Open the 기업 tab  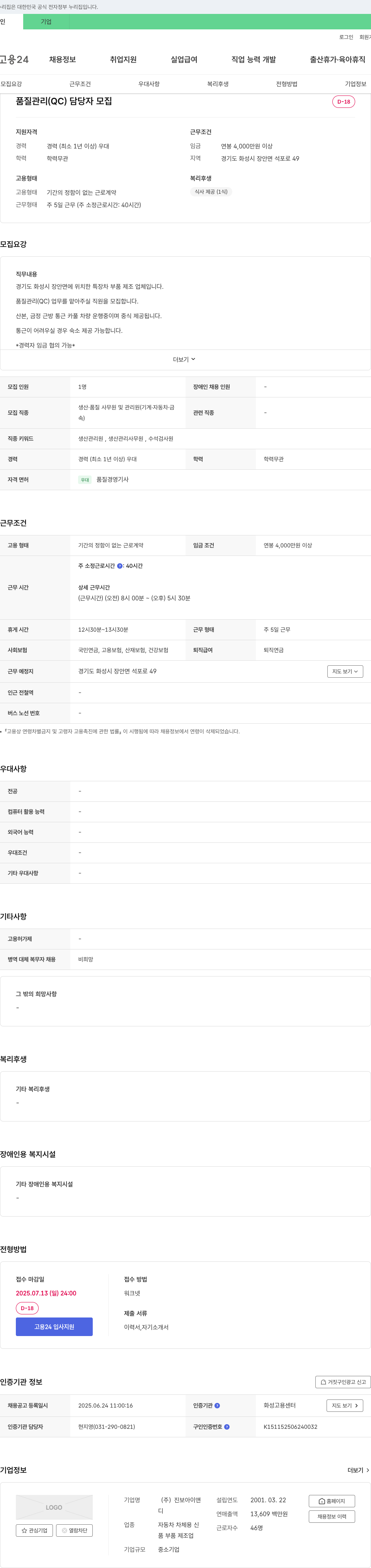click(46, 22)
